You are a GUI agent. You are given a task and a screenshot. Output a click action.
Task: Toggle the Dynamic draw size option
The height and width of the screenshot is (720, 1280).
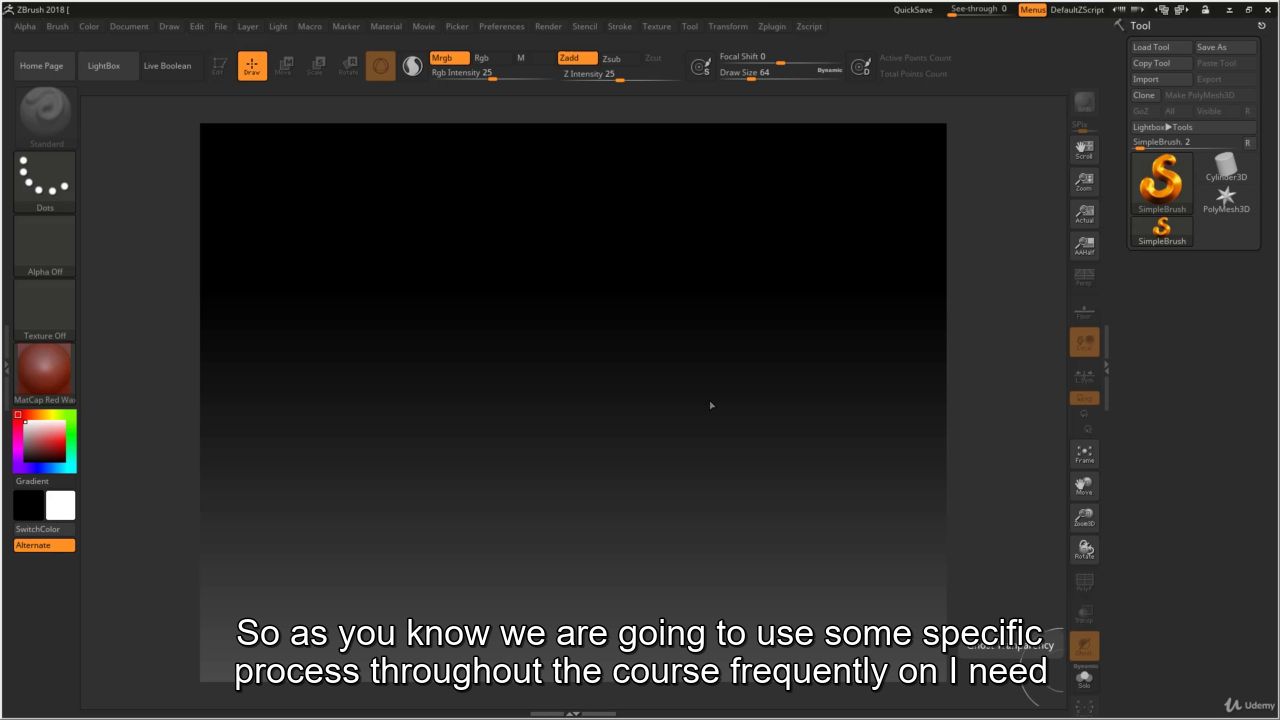(829, 70)
